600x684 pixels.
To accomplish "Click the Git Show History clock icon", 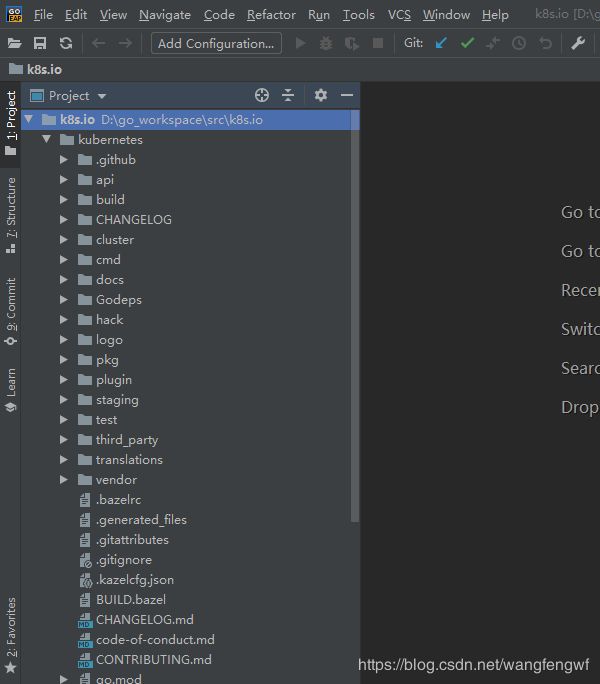I will (x=519, y=43).
